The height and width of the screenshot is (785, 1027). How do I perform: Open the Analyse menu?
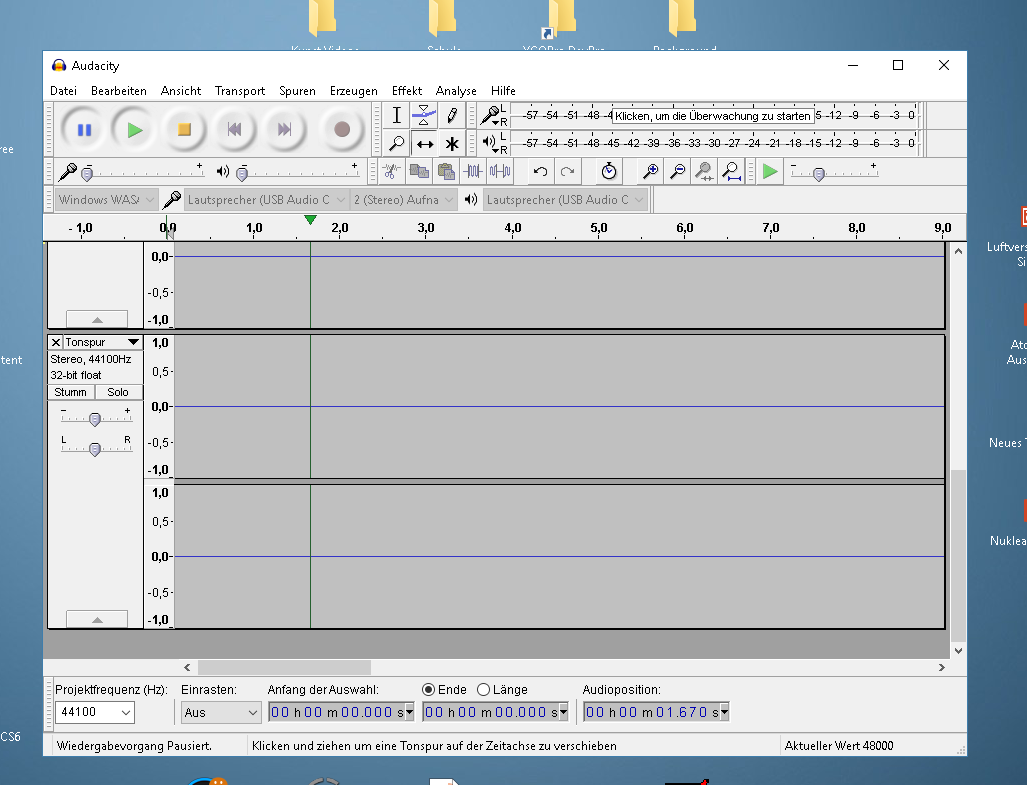click(456, 91)
